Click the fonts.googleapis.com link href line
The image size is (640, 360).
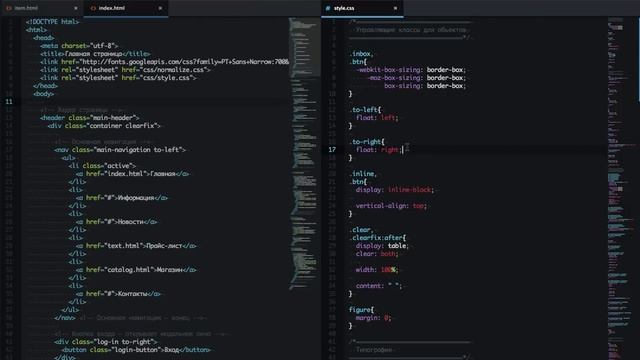pyautogui.click(x=164, y=62)
